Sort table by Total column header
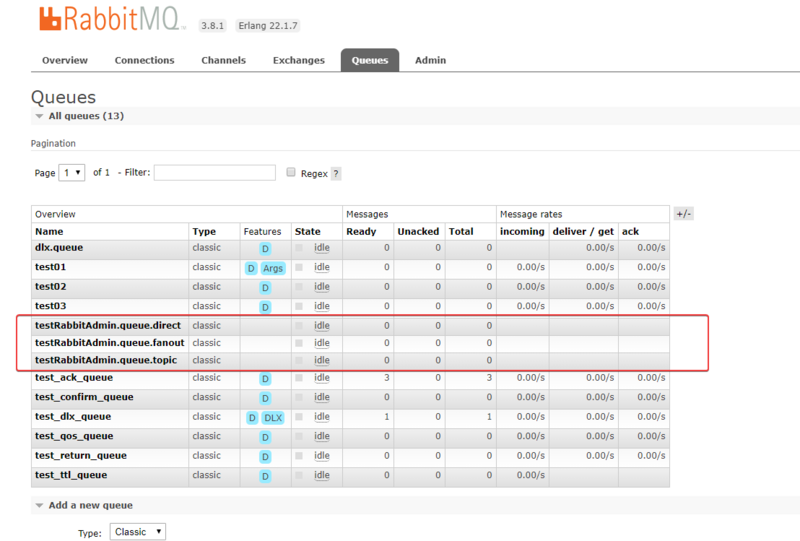The height and width of the screenshot is (541, 800). pos(461,231)
